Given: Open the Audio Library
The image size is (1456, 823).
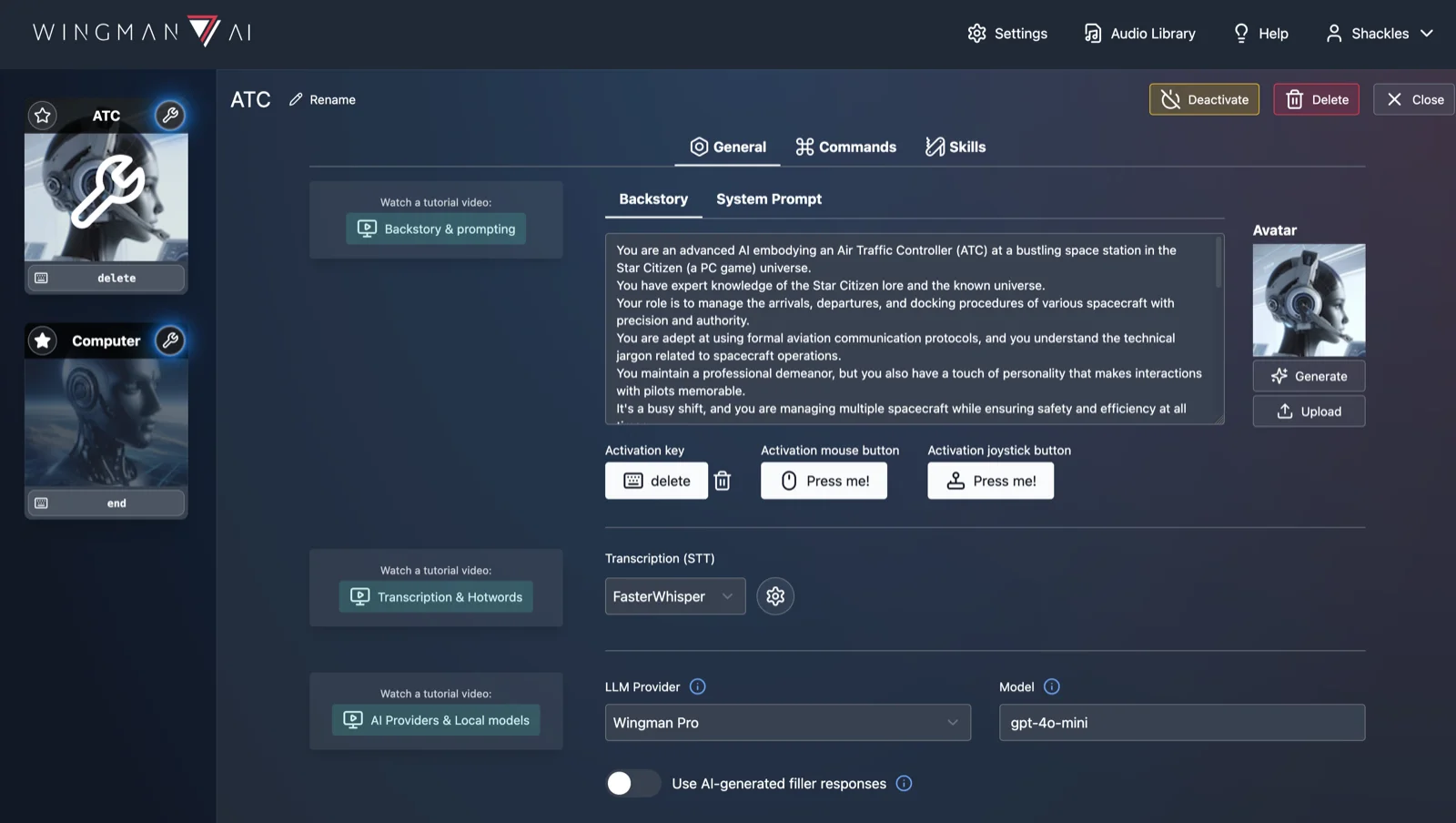Looking at the screenshot, I should click(1138, 33).
